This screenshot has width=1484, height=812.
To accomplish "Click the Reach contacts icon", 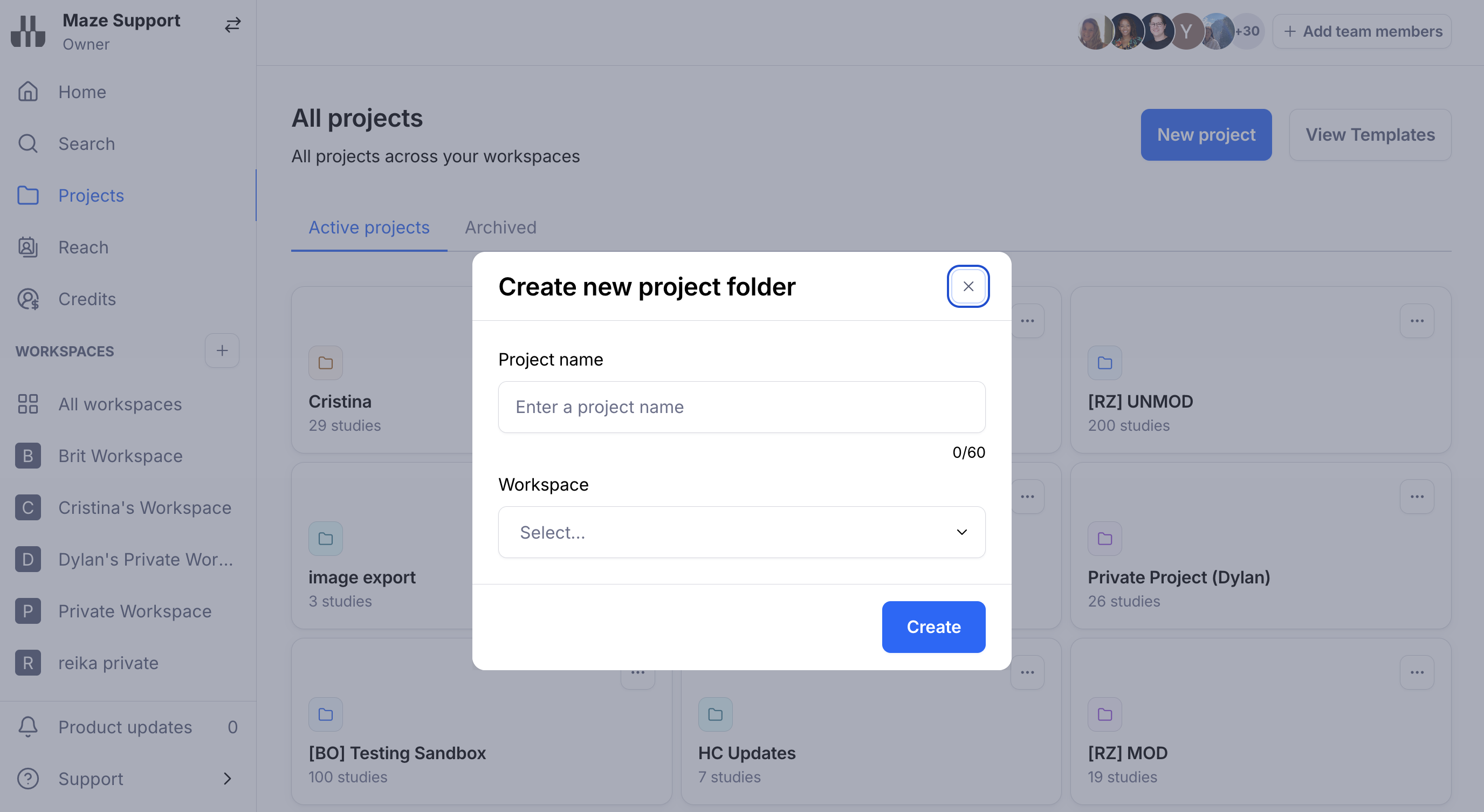I will [x=28, y=247].
